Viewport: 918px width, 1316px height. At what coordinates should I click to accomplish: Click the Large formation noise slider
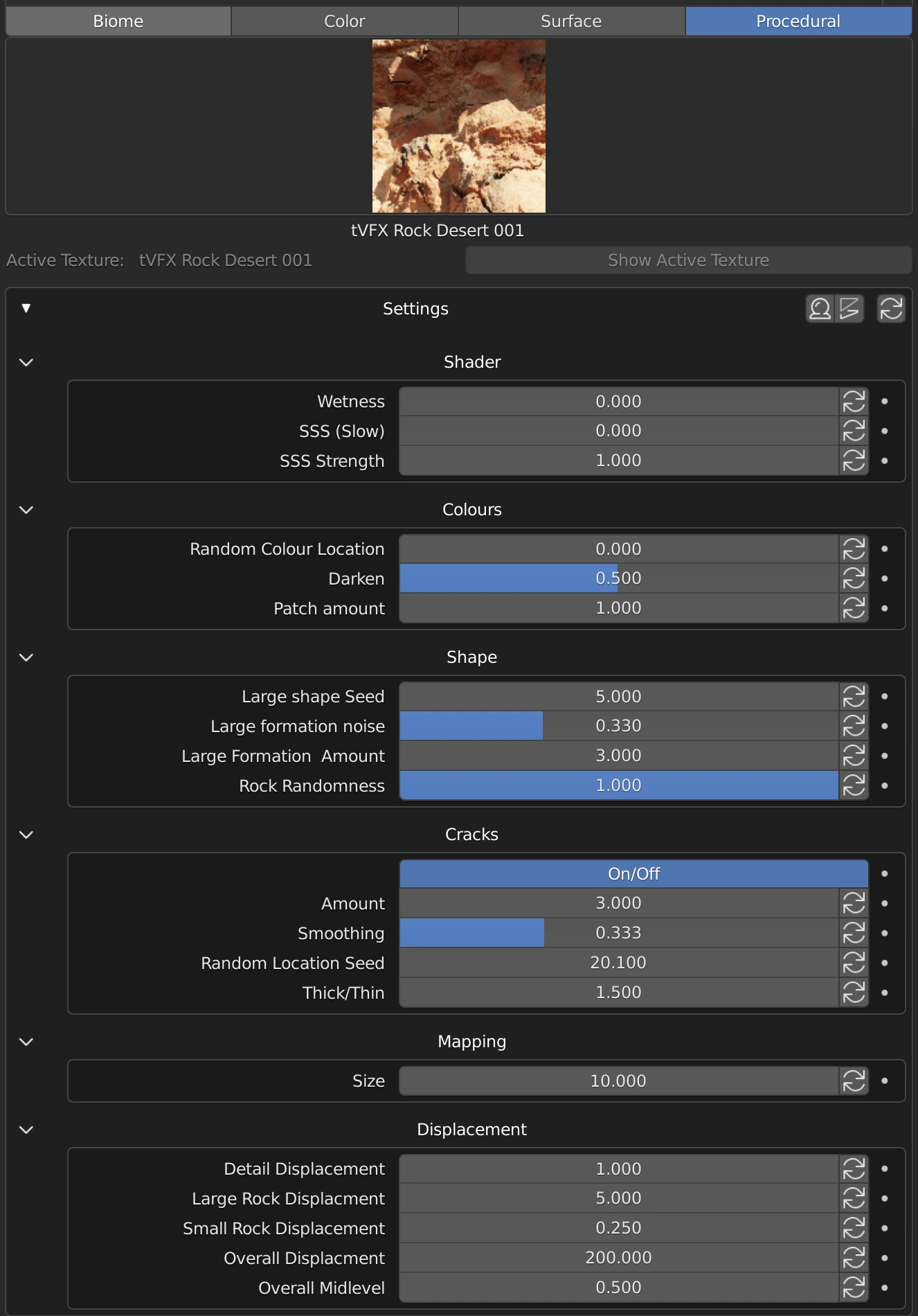pos(618,726)
